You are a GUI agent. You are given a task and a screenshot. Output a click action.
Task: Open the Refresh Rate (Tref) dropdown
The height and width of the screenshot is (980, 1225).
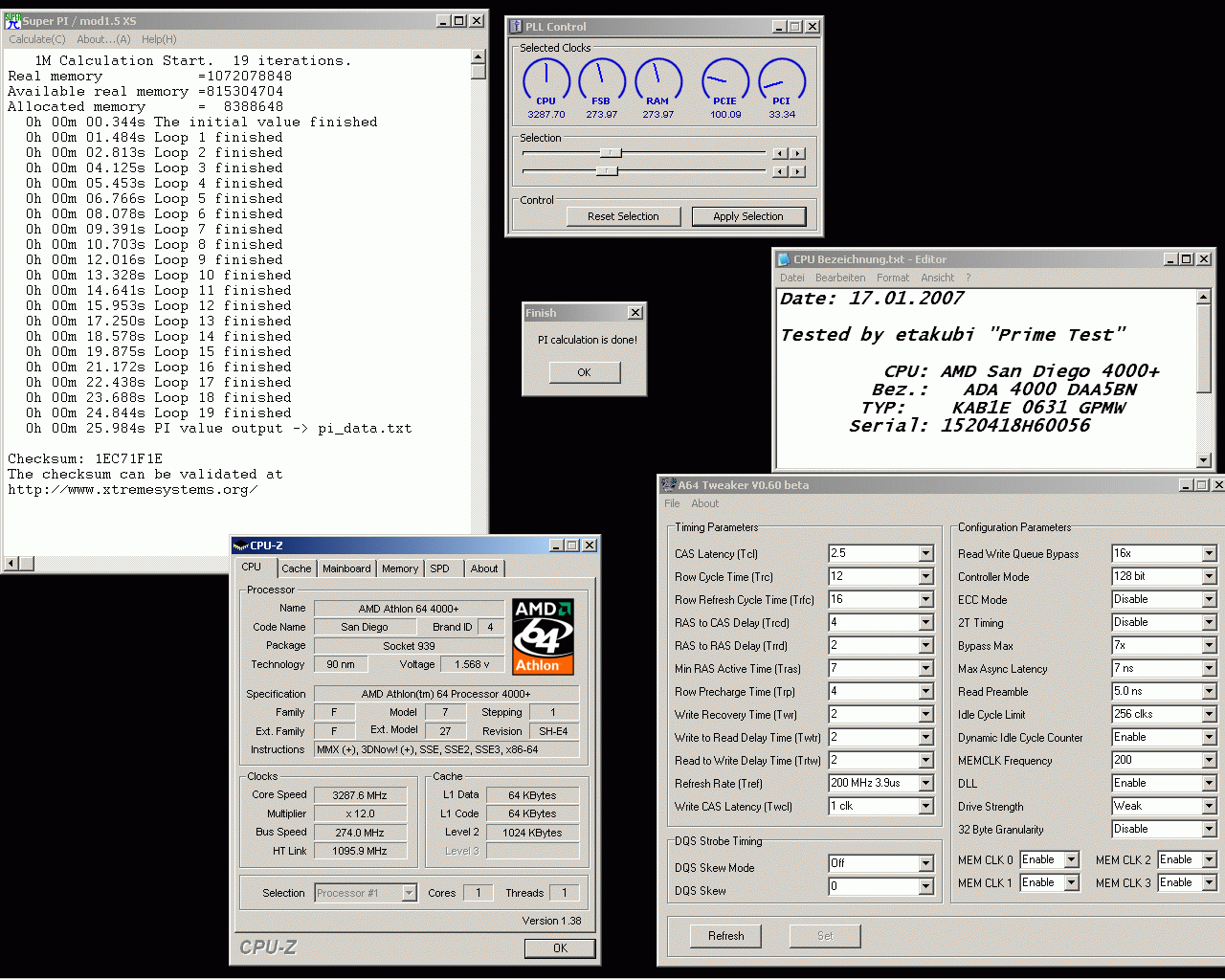pyautogui.click(x=925, y=783)
